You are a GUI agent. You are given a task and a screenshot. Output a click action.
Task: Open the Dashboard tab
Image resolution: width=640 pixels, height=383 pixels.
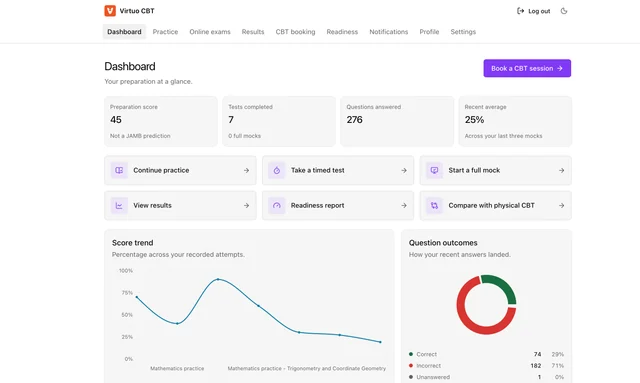tap(124, 32)
